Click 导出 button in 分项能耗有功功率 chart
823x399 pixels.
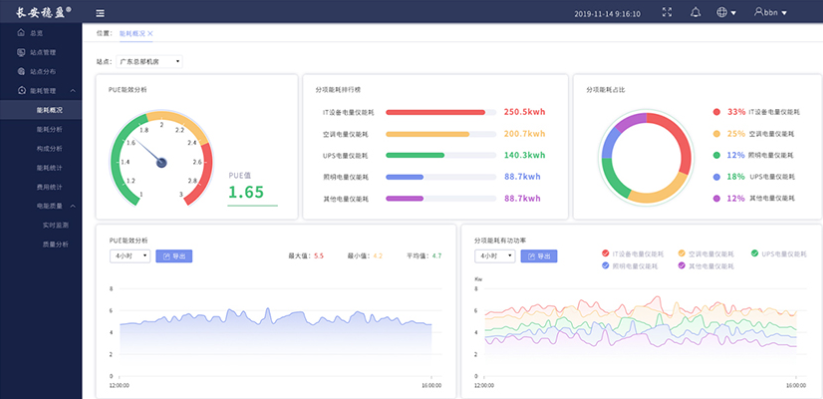point(539,256)
